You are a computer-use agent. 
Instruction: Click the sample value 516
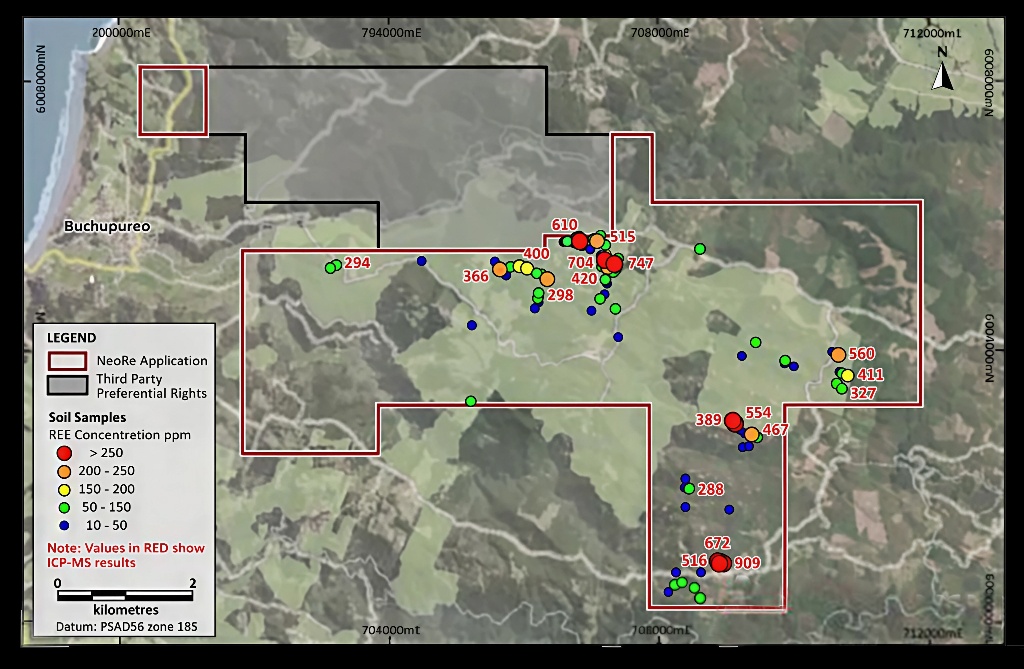[694, 561]
